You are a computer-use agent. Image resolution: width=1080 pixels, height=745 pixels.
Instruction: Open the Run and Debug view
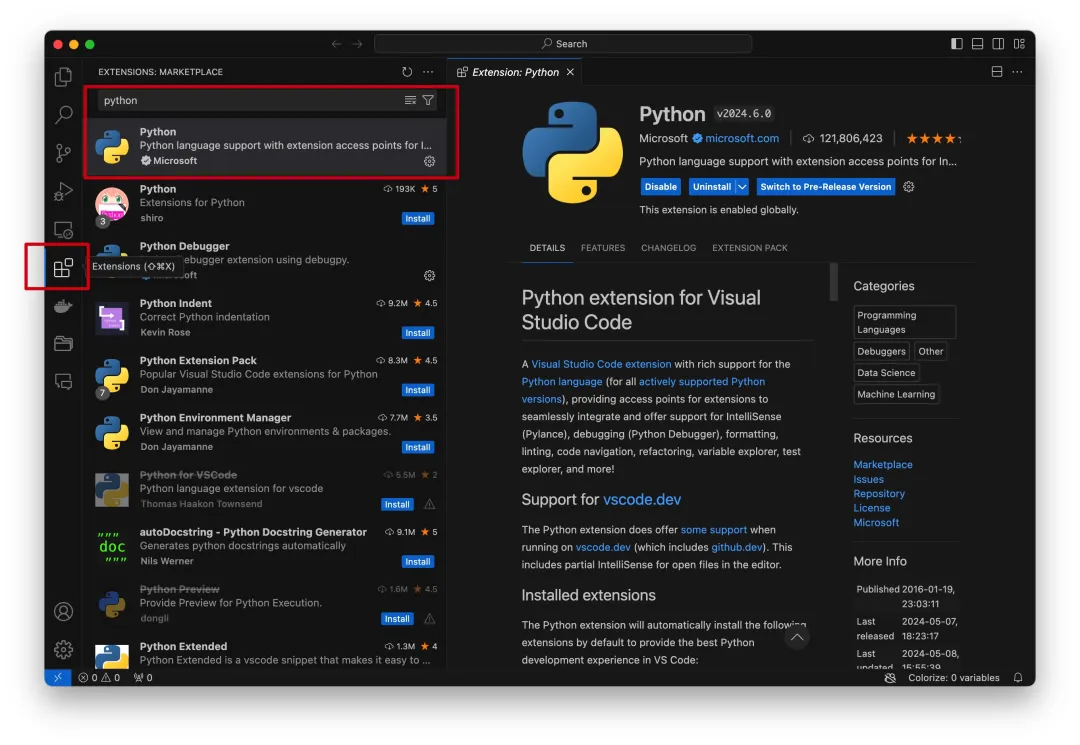click(63, 191)
